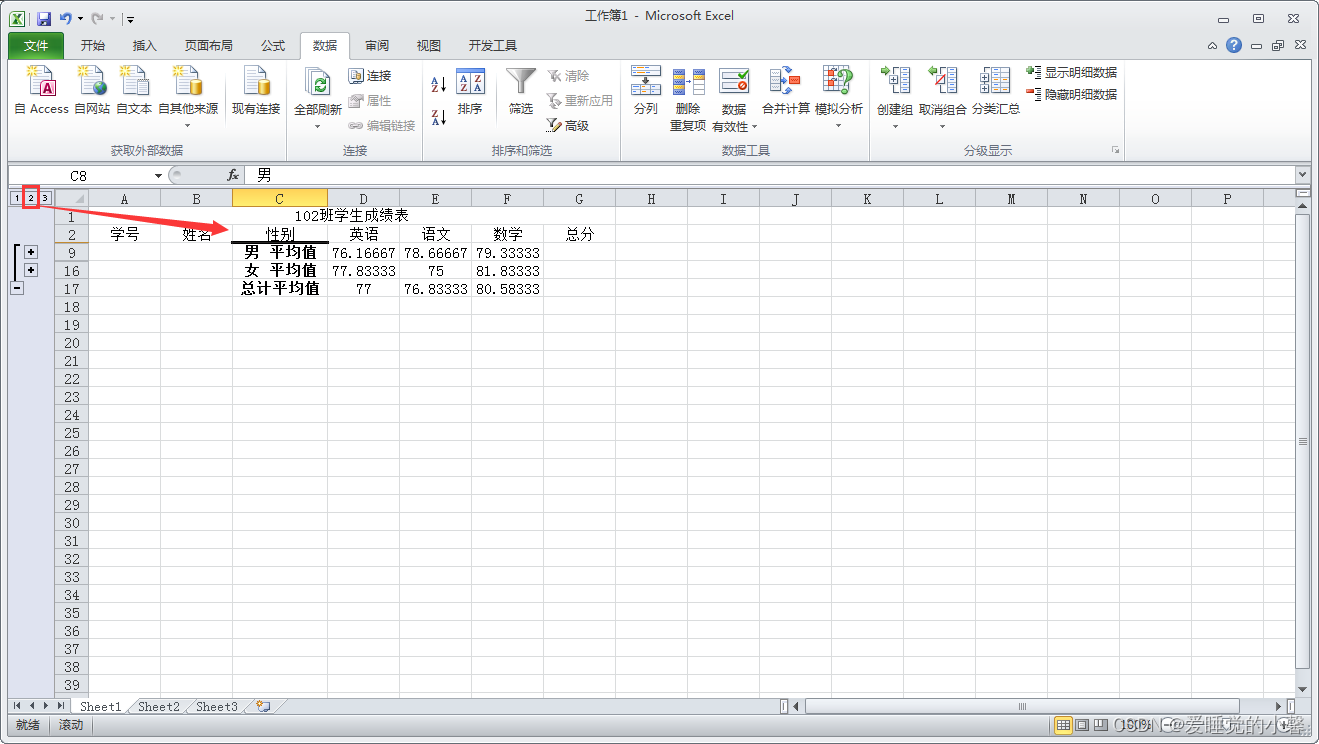Viewport: 1319px width, 744px height.
Task: Open the 文件 file tab
Action: click(x=36, y=46)
